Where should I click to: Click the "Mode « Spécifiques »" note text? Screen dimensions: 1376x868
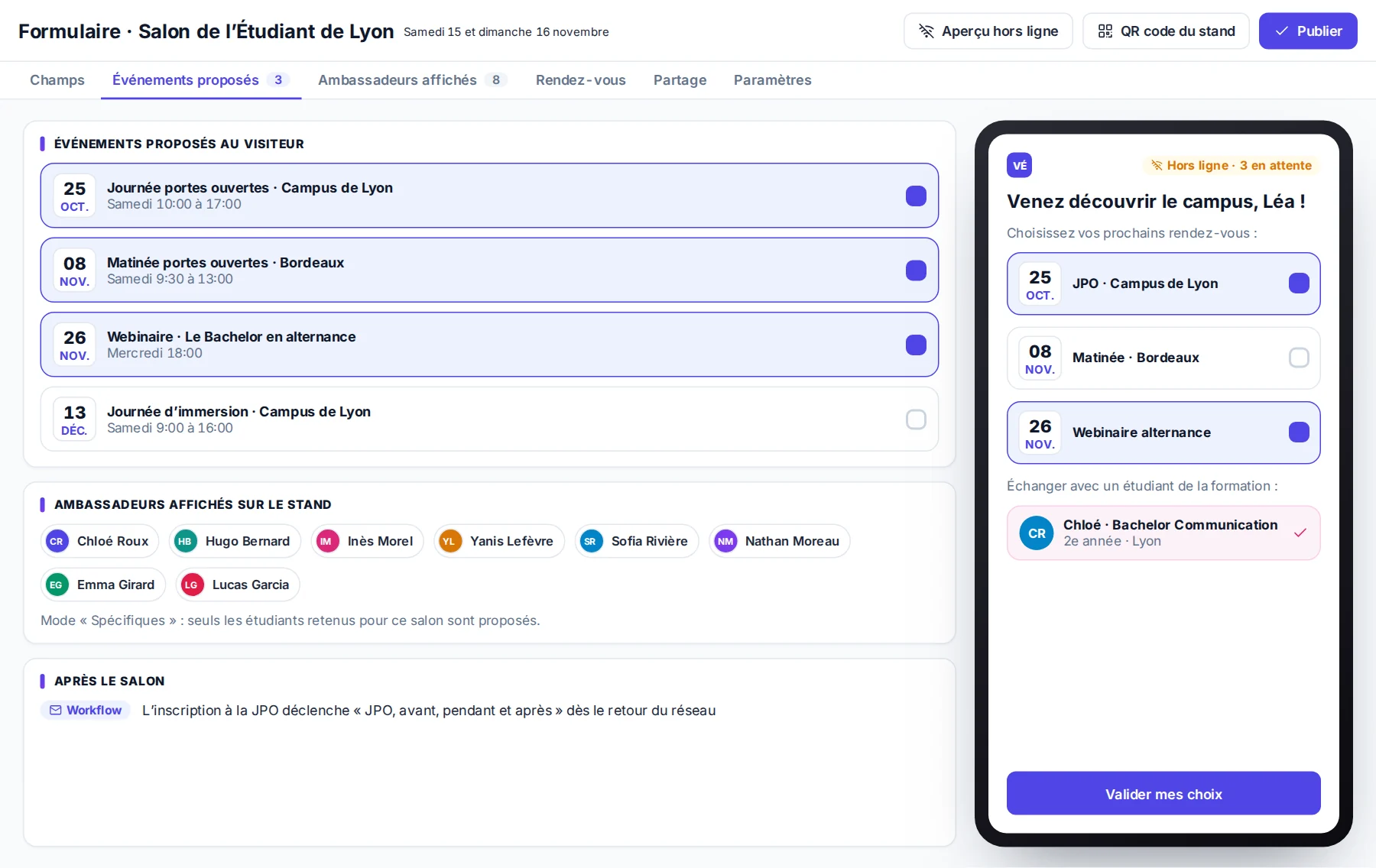pyautogui.click(x=290, y=620)
